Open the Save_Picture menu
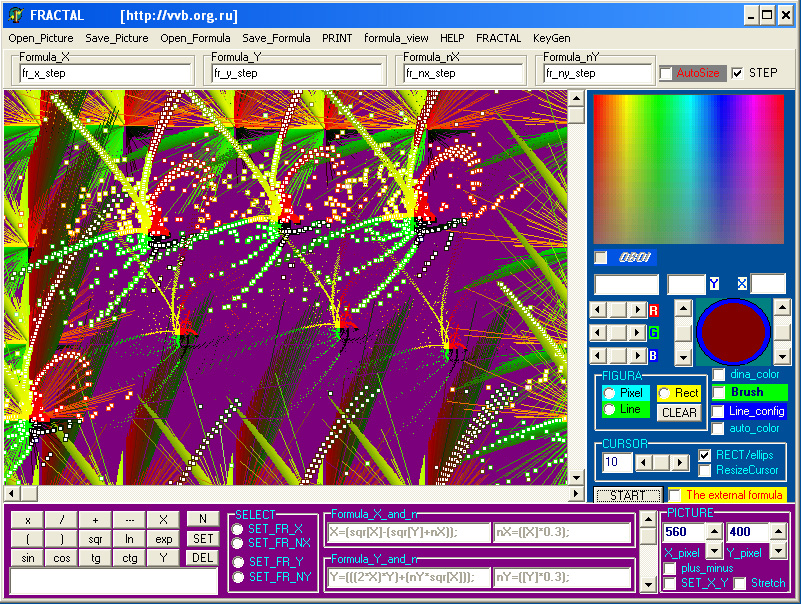 pyautogui.click(x=117, y=38)
